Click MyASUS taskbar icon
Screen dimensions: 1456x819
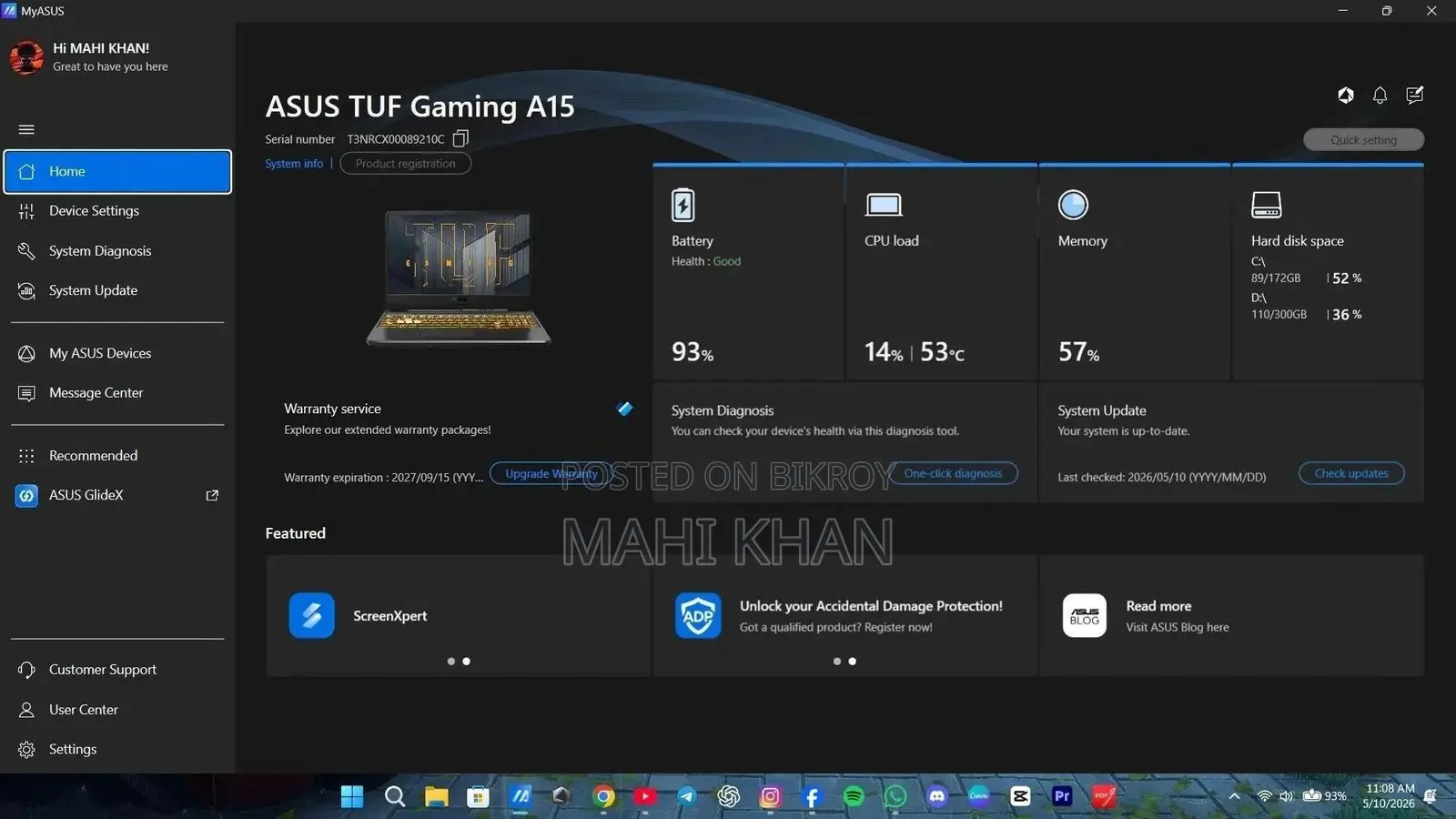(520, 796)
